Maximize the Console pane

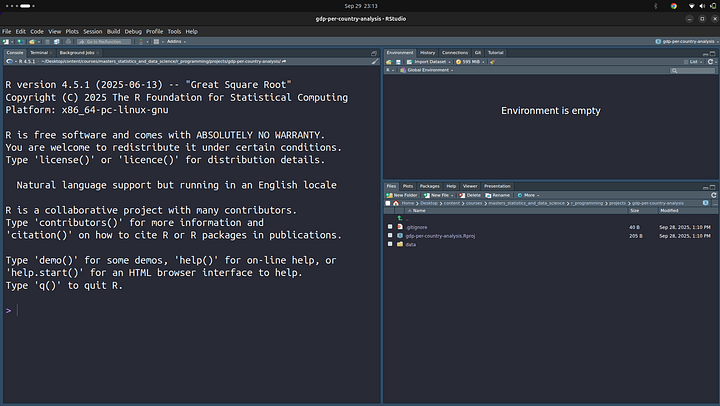[374, 53]
